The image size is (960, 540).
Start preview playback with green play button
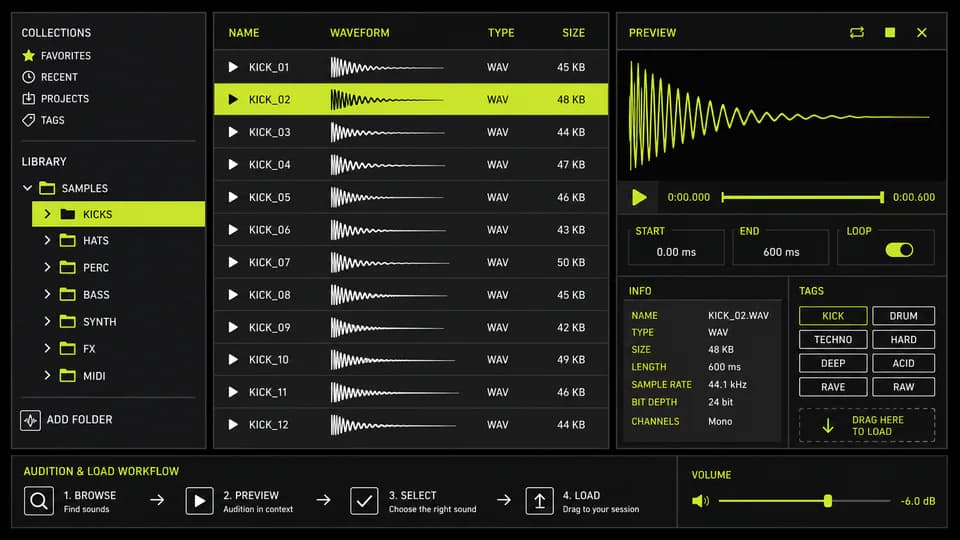(639, 197)
